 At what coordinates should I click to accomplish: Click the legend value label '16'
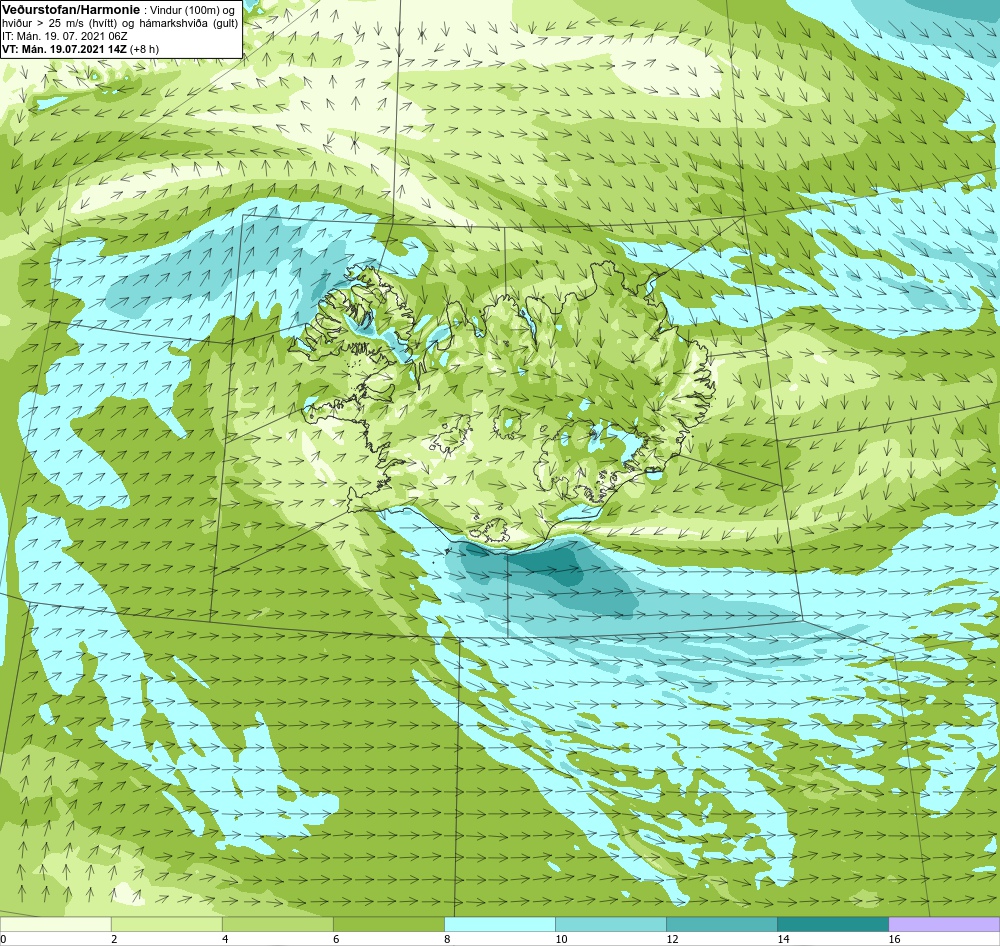894,939
